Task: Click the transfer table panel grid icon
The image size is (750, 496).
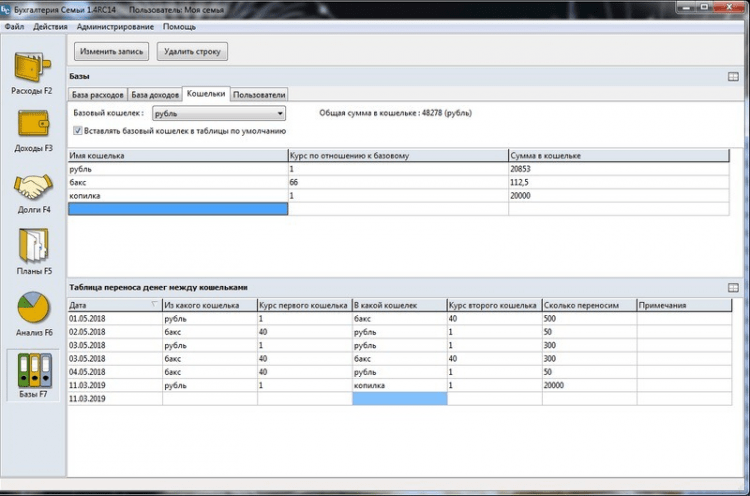Action: pos(733,287)
